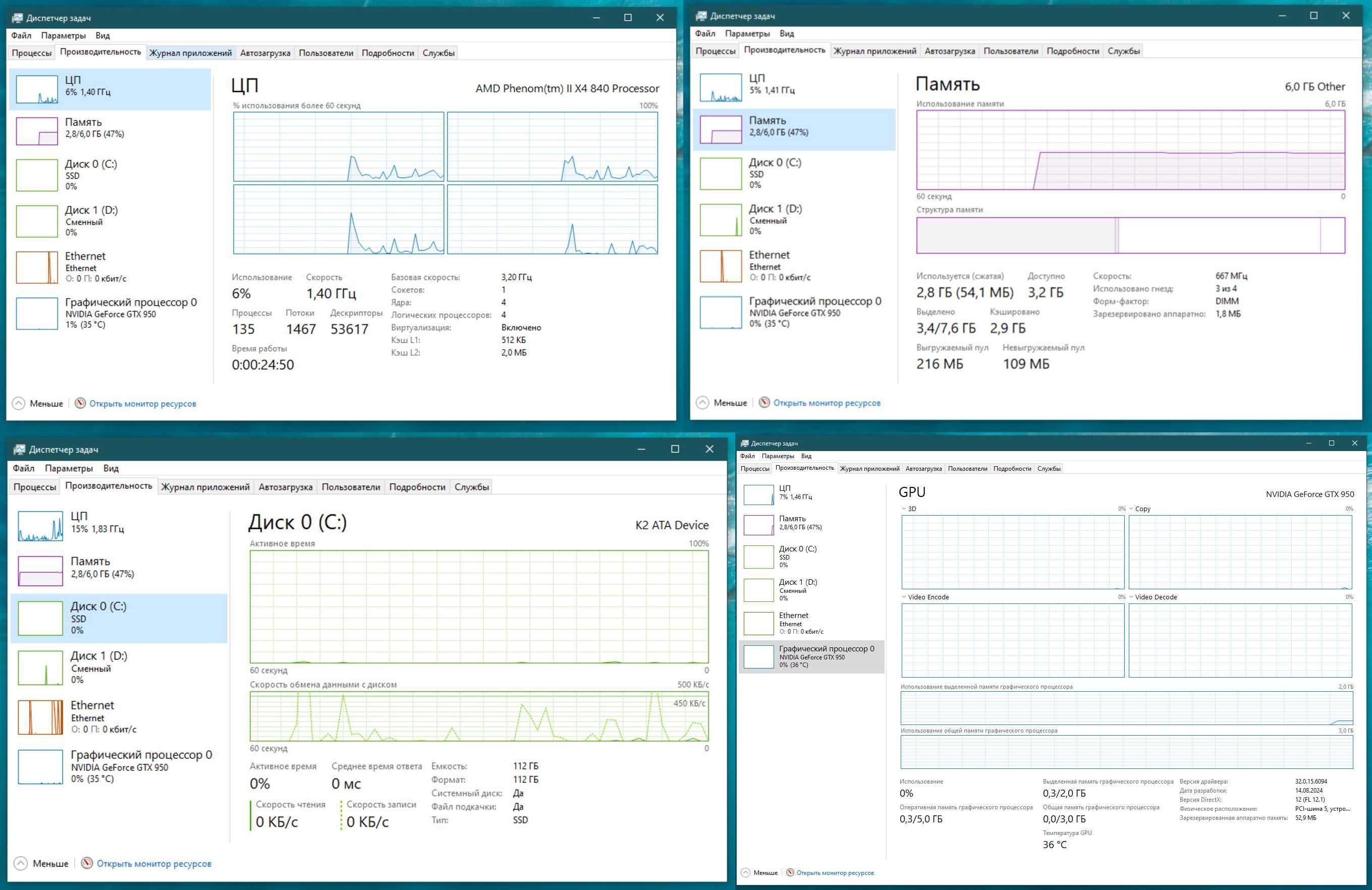The height and width of the screenshot is (890, 1372).
Task: Click the Resource Monitor icon in CPU window footer
Action: coord(80,403)
